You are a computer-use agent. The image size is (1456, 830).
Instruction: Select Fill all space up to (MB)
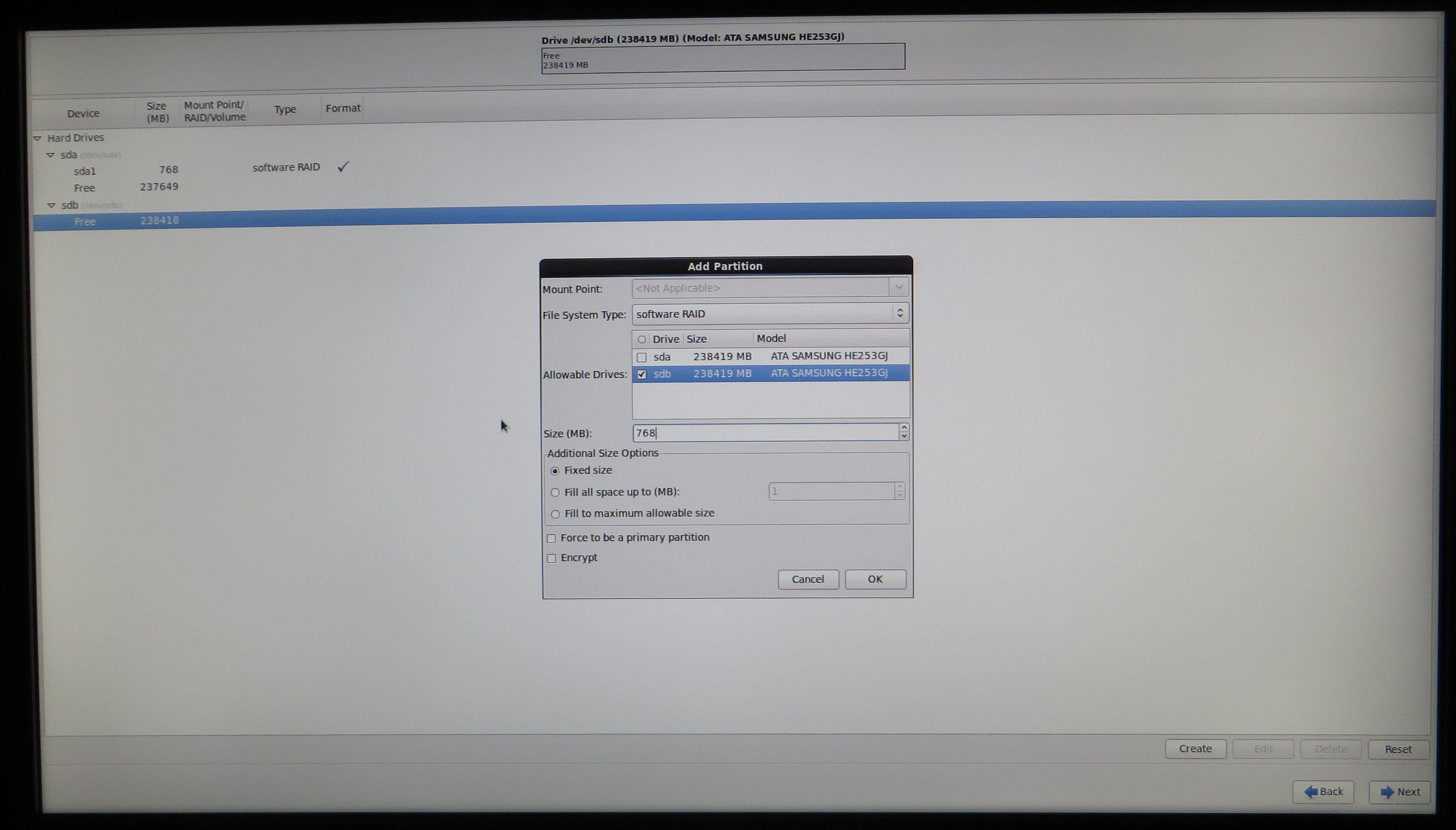(x=555, y=492)
